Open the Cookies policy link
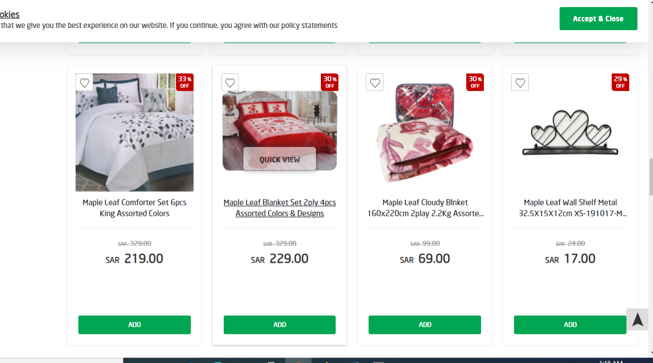This screenshot has width=653, height=363. coord(10,14)
